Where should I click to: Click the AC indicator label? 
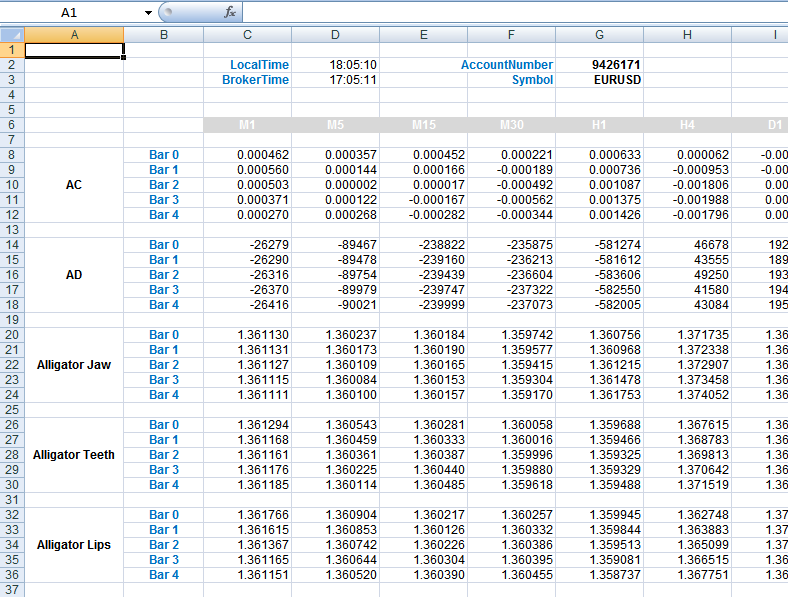click(74, 185)
